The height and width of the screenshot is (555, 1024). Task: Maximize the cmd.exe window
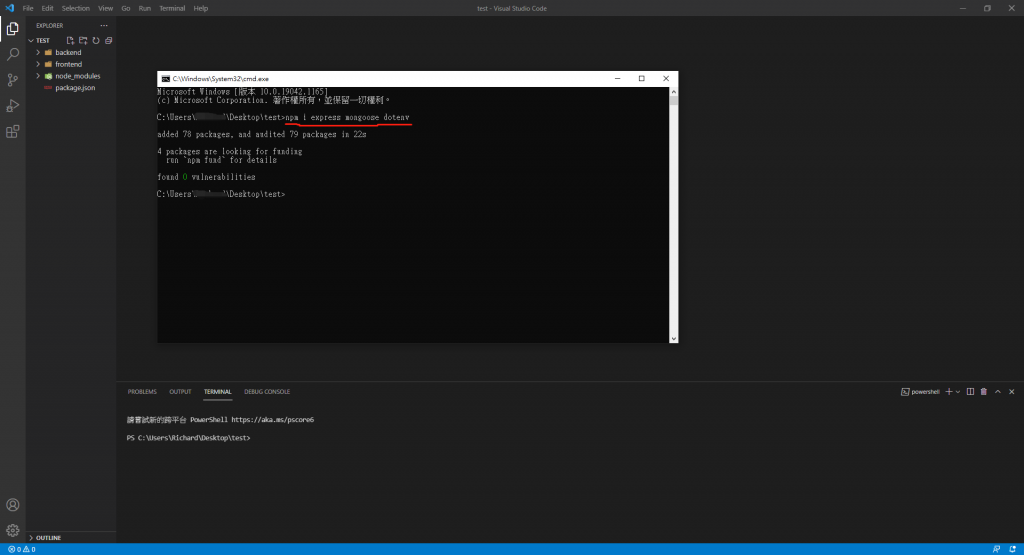(x=641, y=78)
